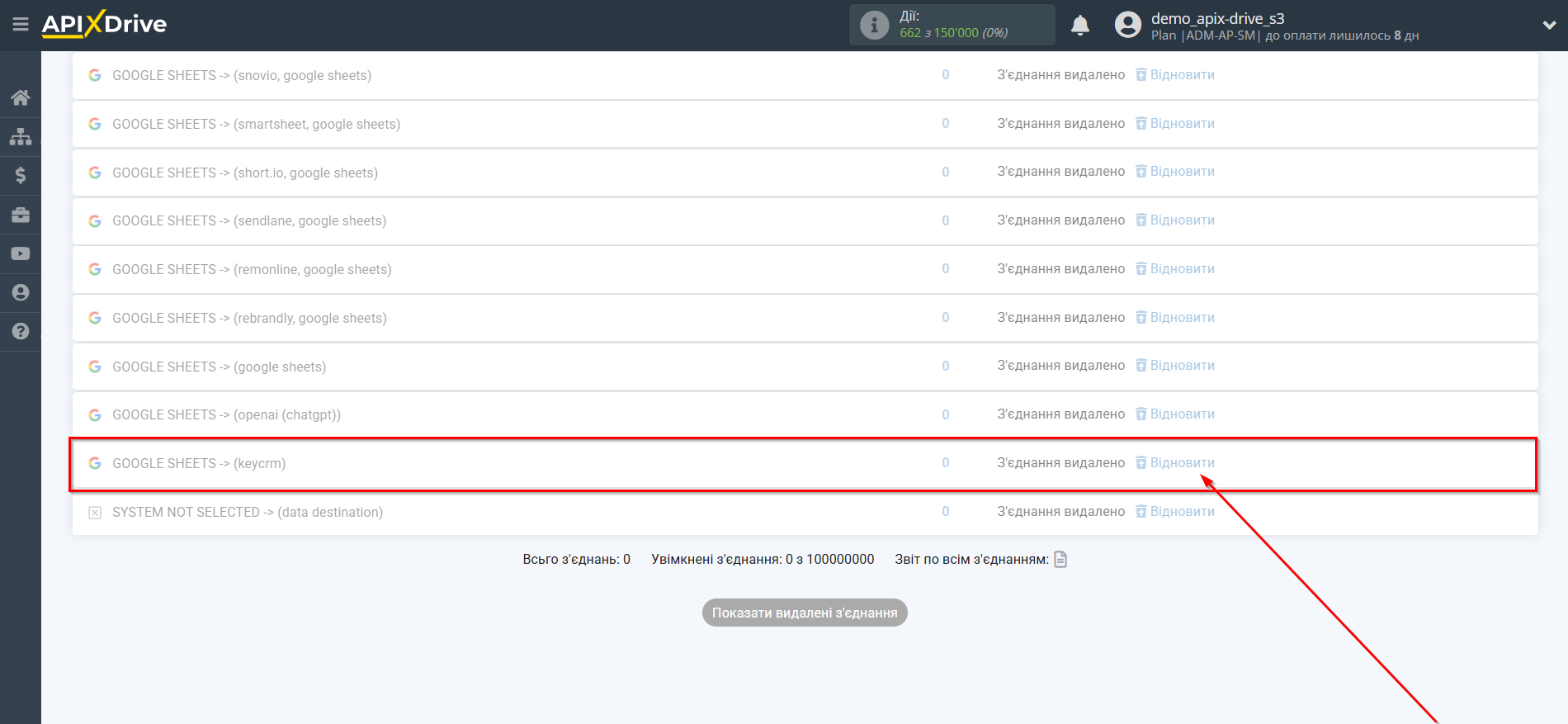This screenshot has width=1568, height=724.
Task: Restore the smartsheet google sheets connection
Action: [1175, 123]
